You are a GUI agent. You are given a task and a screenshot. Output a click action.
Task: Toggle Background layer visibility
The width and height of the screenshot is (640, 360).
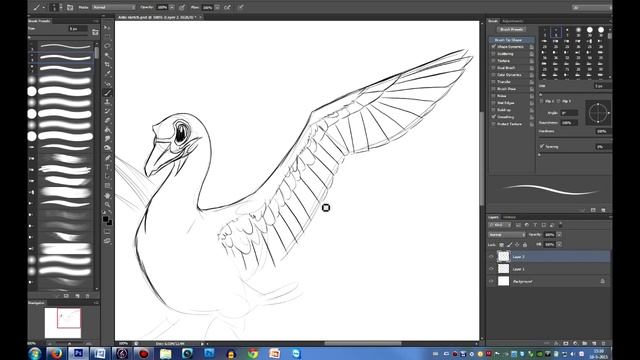pyautogui.click(x=491, y=281)
